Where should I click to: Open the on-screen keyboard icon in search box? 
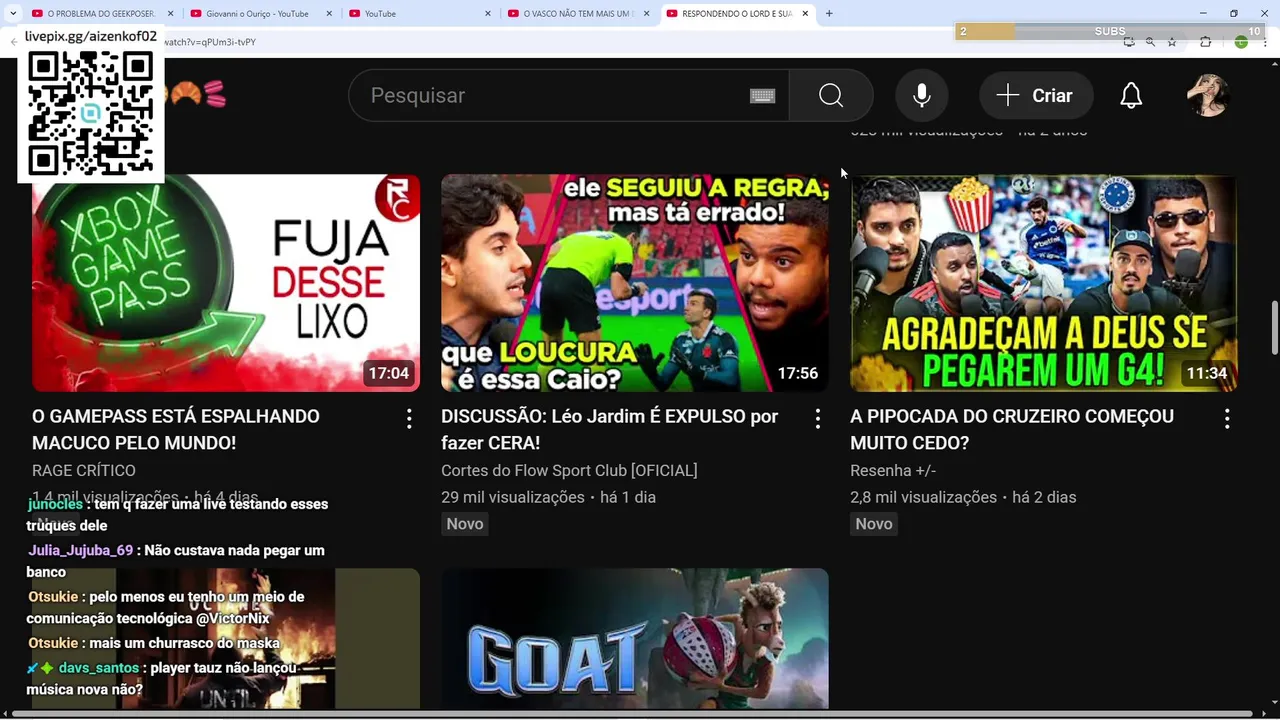(x=762, y=96)
